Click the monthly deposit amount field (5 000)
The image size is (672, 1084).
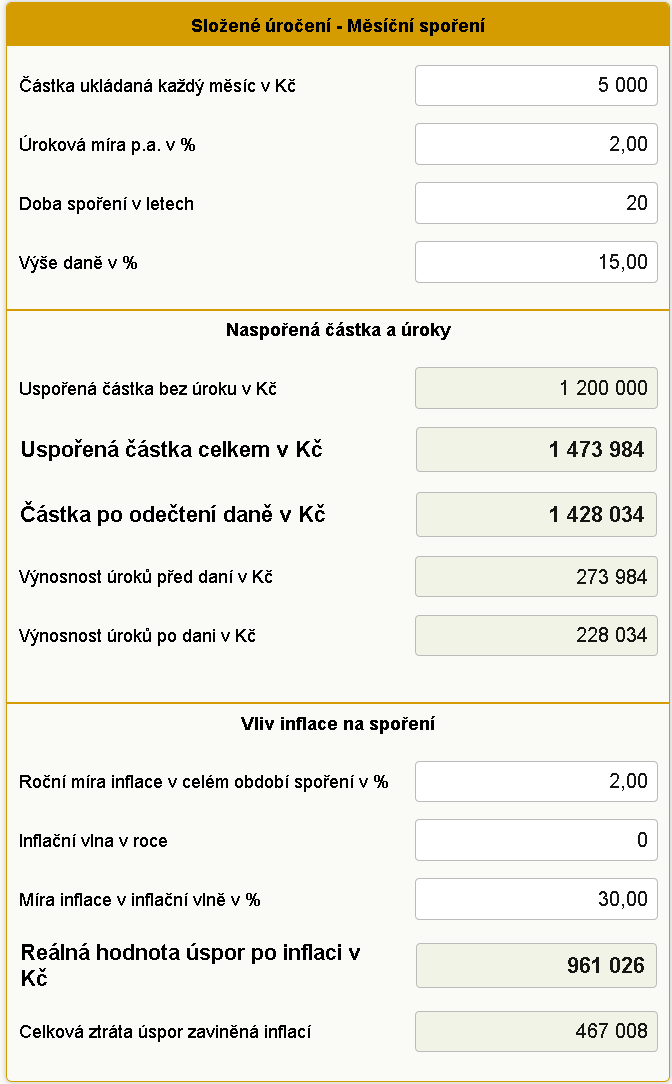click(536, 85)
